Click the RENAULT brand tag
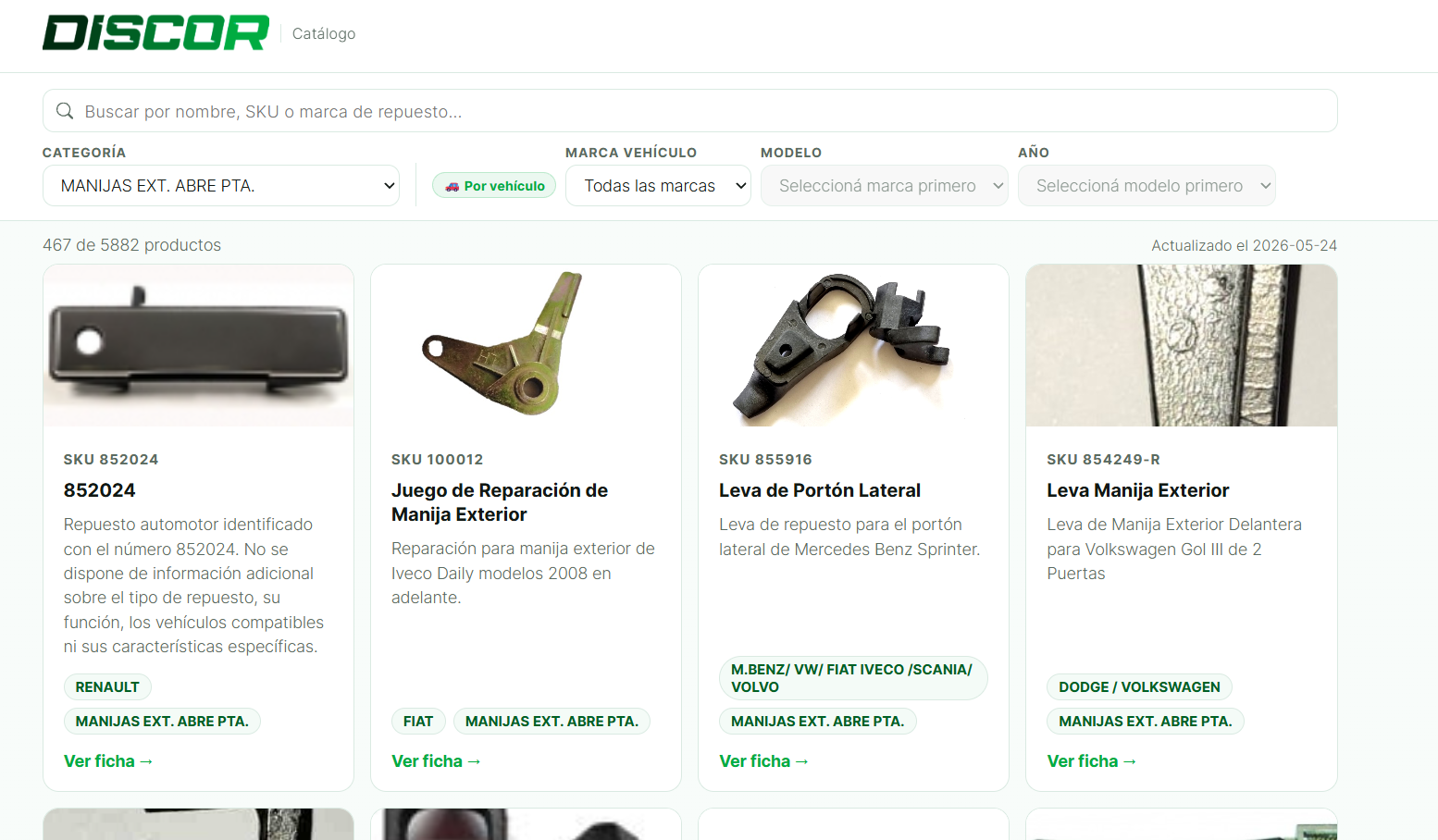The image size is (1438, 840). [107, 687]
